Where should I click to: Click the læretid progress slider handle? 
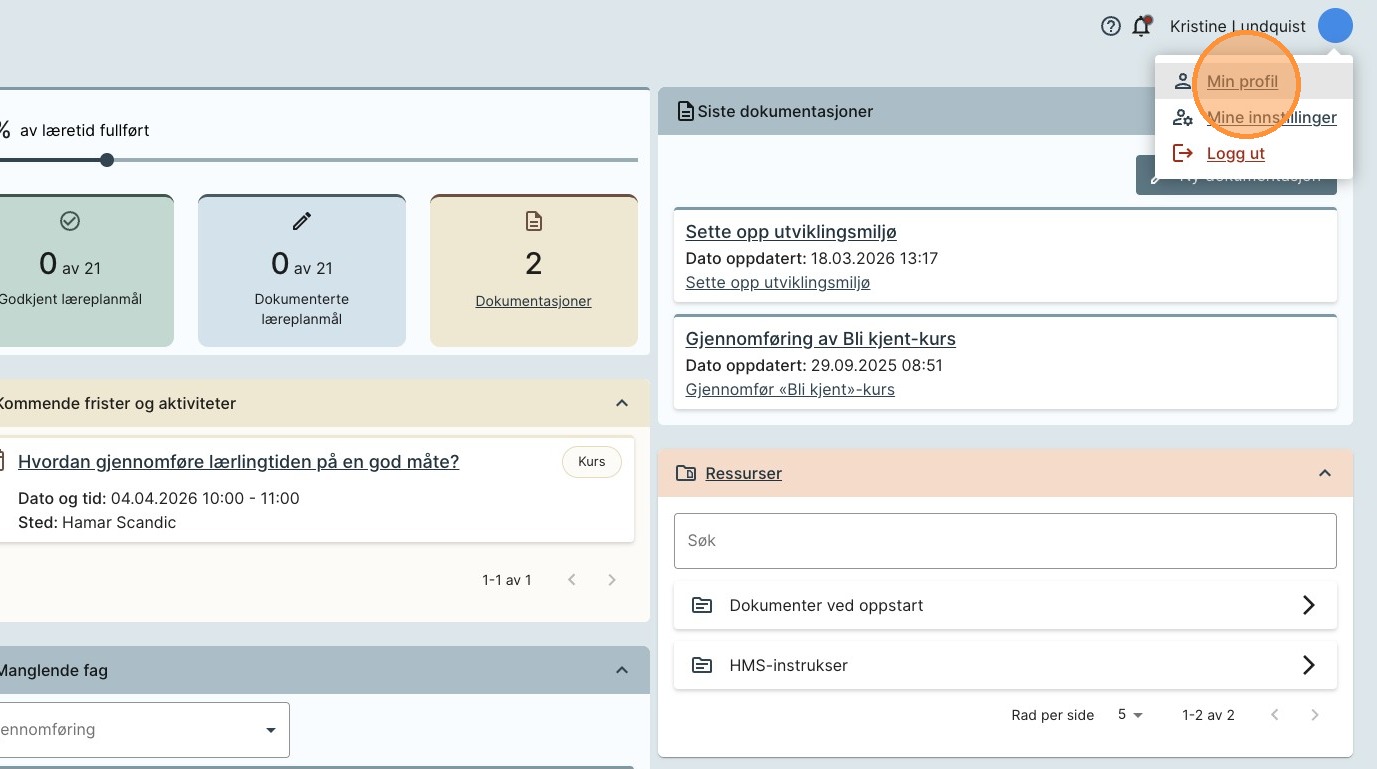(x=107, y=160)
